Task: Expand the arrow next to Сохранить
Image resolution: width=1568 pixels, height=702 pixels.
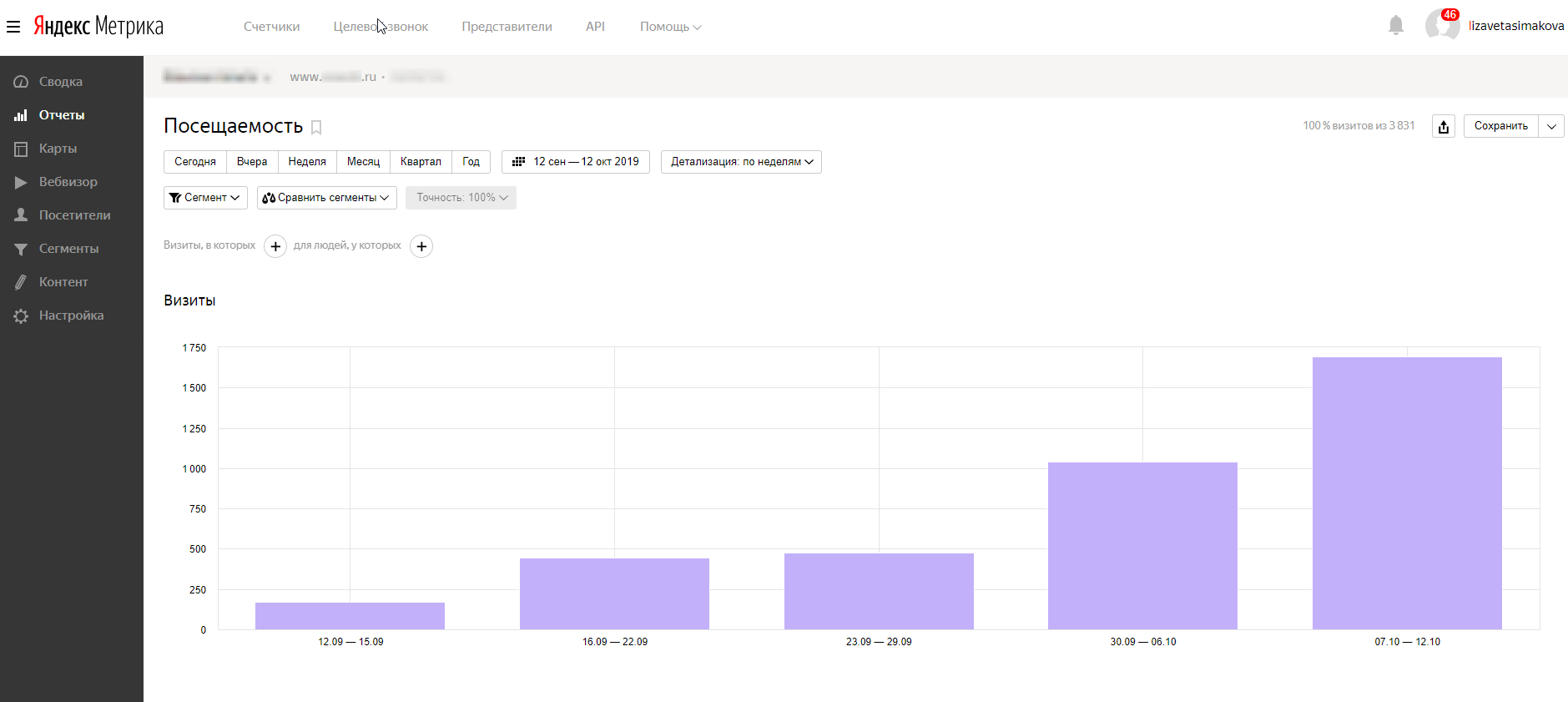Action: click(1551, 126)
